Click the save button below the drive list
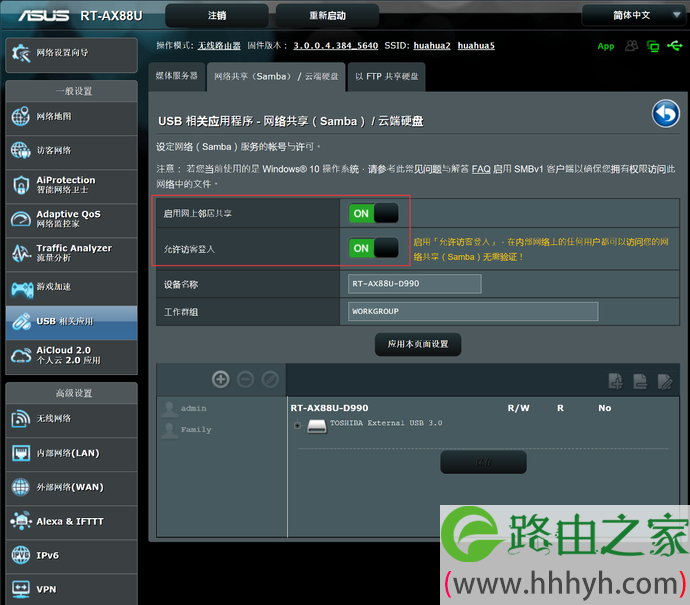The height and width of the screenshot is (605, 690). click(x=483, y=462)
